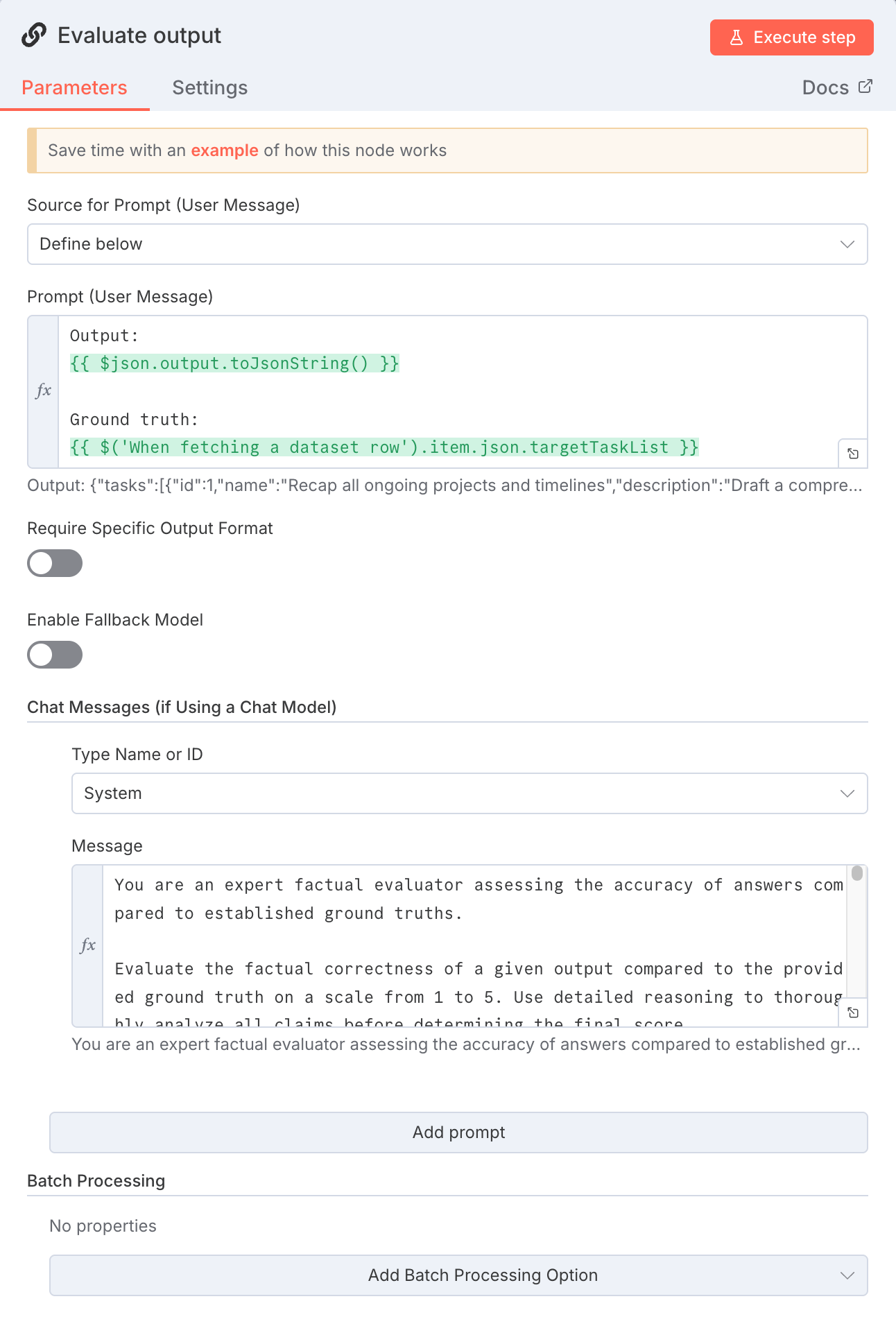Open expanded editor for the Prompt field
Image resolution: width=896 pixels, height=1326 pixels.
(x=853, y=454)
